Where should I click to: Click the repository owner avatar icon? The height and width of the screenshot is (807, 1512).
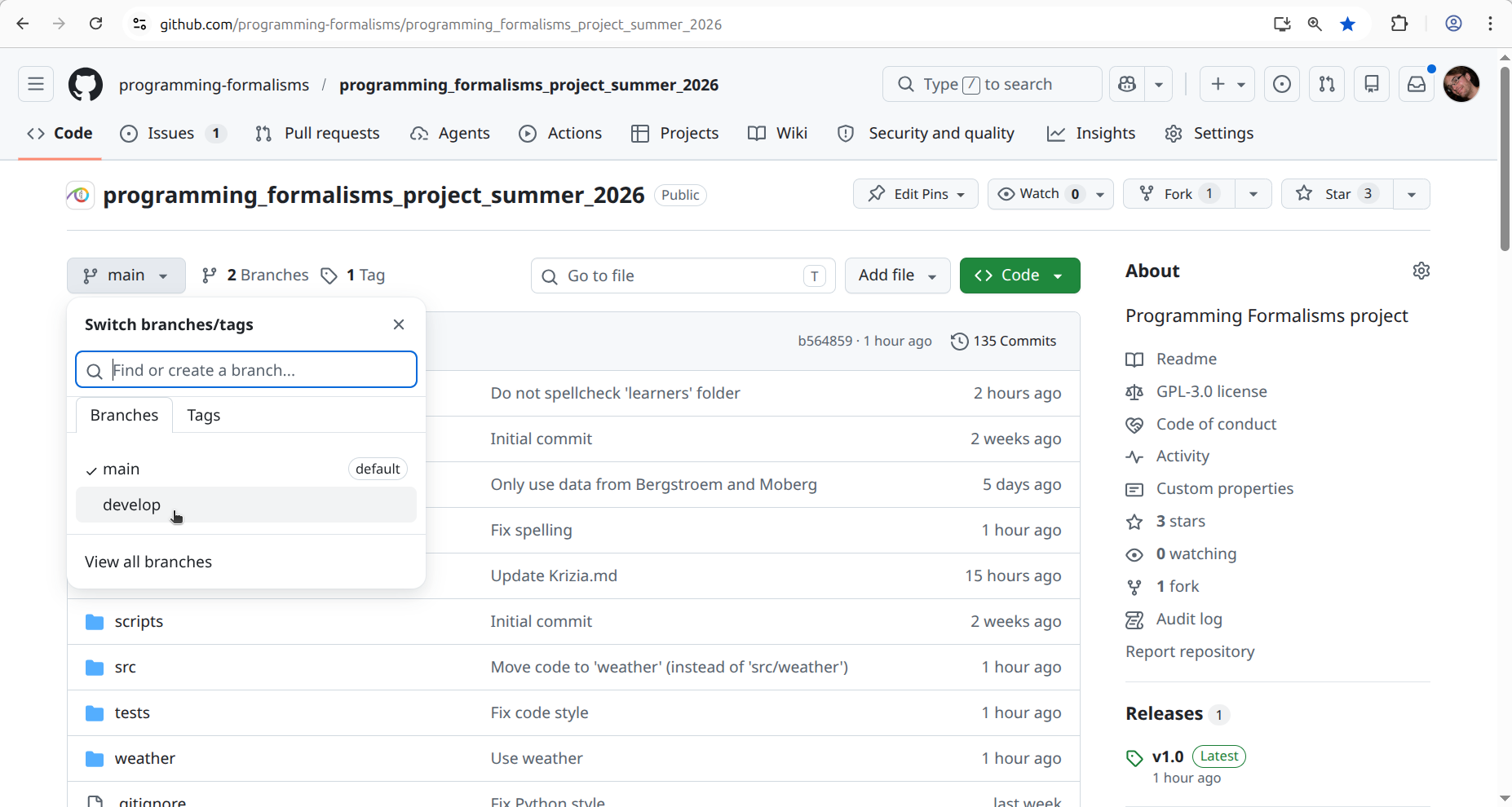tap(80, 195)
